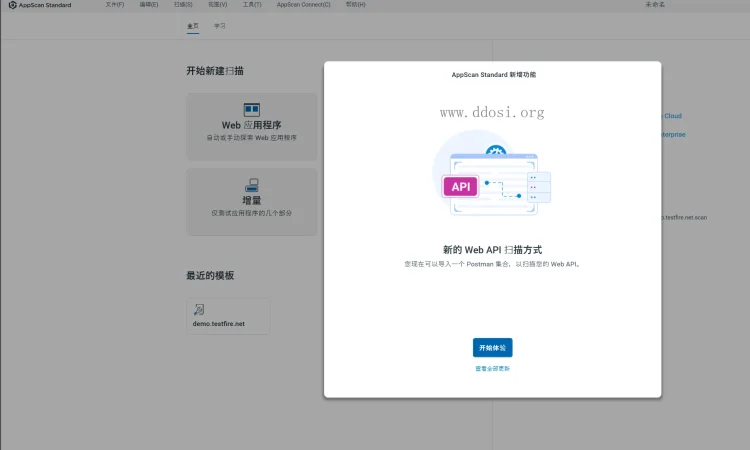Click the AppScan Standard 新增功能 dialog title
The width and height of the screenshot is (750, 450).
pyautogui.click(x=494, y=75)
